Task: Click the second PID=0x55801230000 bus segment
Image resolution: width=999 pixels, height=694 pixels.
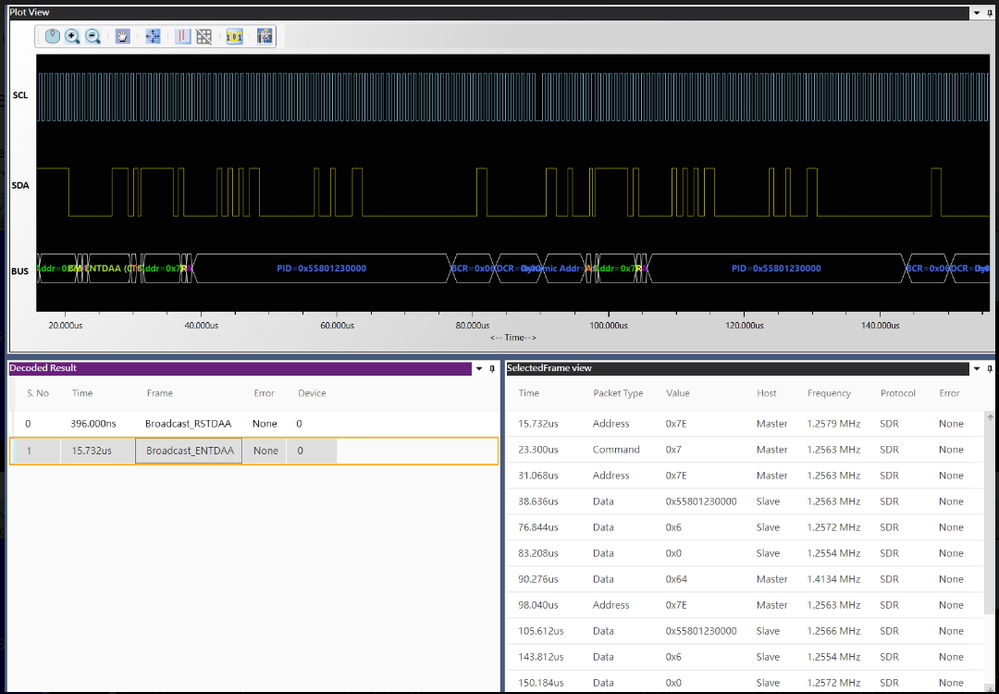Action: coord(776,268)
